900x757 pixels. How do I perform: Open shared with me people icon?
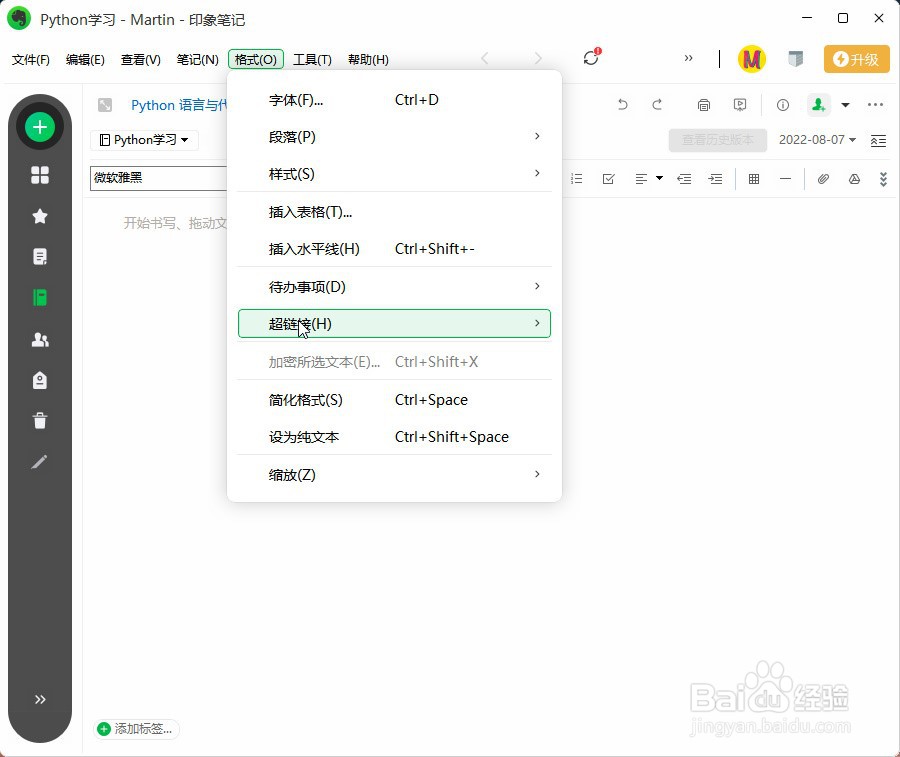(x=40, y=339)
